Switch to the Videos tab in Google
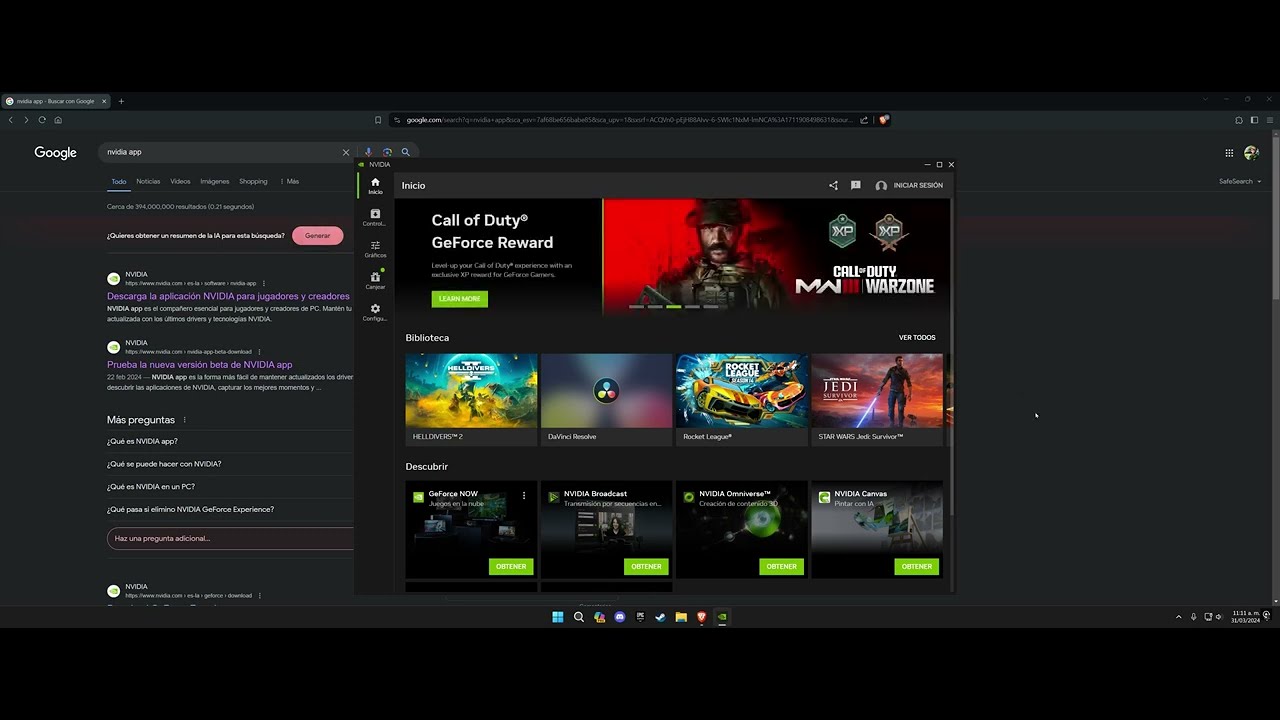The image size is (1280, 720). pyautogui.click(x=180, y=181)
